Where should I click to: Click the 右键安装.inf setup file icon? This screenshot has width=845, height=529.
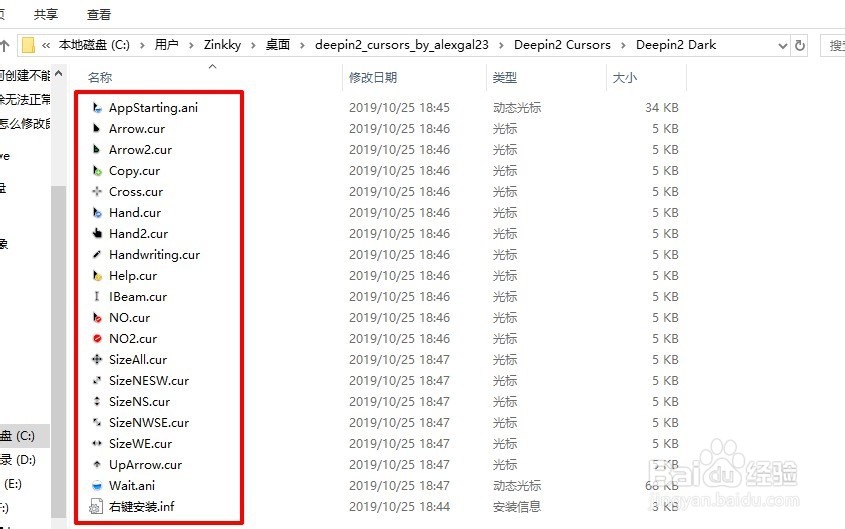96,507
